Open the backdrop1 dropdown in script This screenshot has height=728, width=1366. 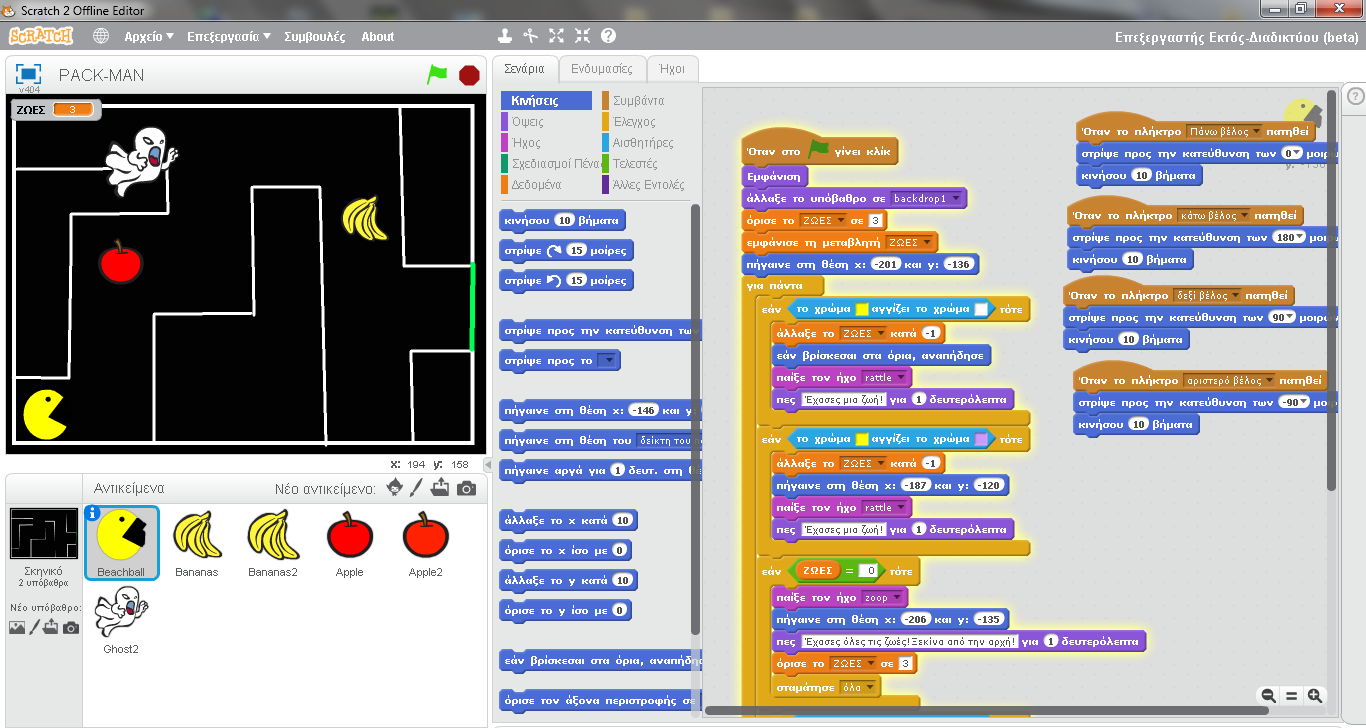pyautogui.click(x=927, y=198)
